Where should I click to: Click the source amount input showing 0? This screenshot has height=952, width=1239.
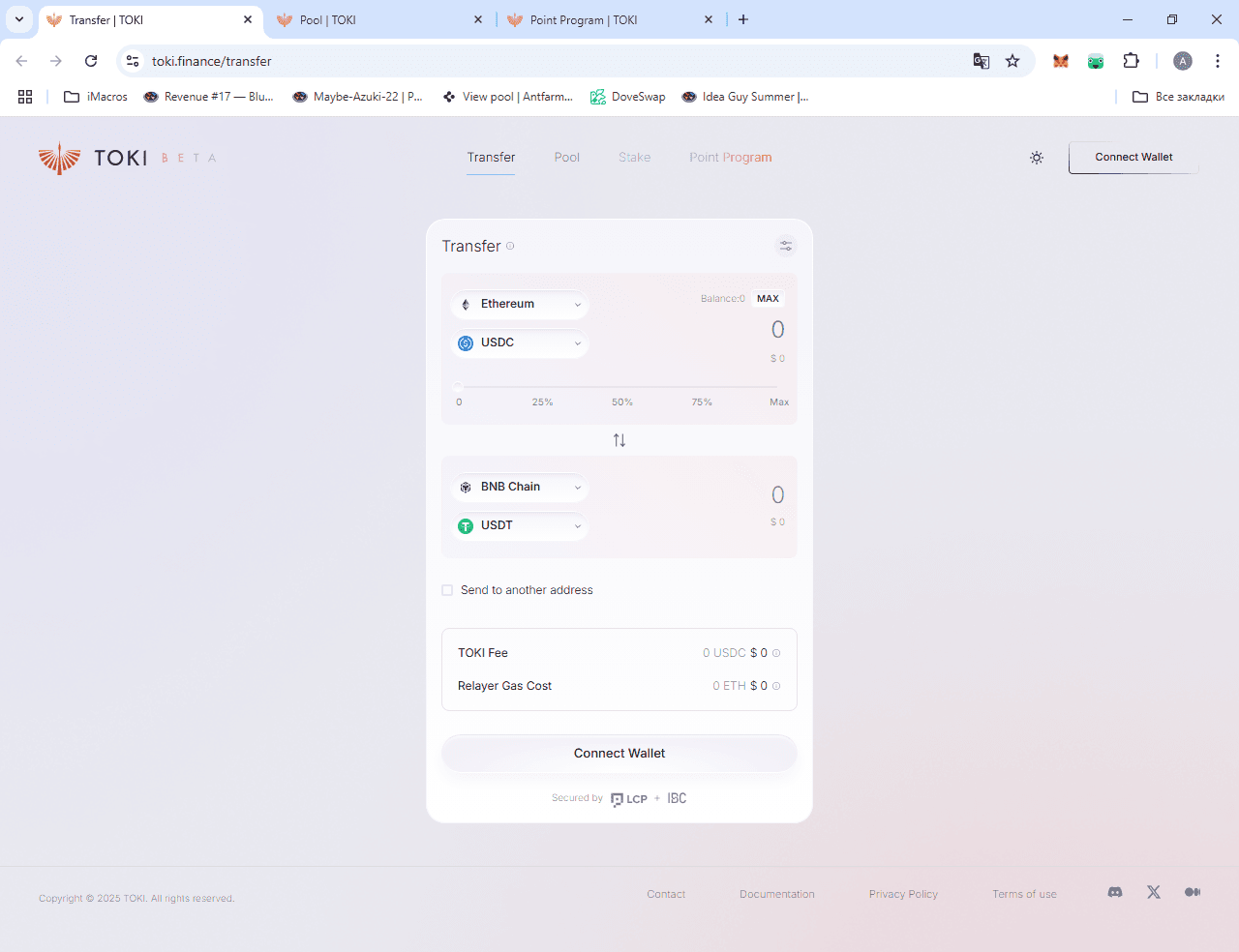click(777, 330)
